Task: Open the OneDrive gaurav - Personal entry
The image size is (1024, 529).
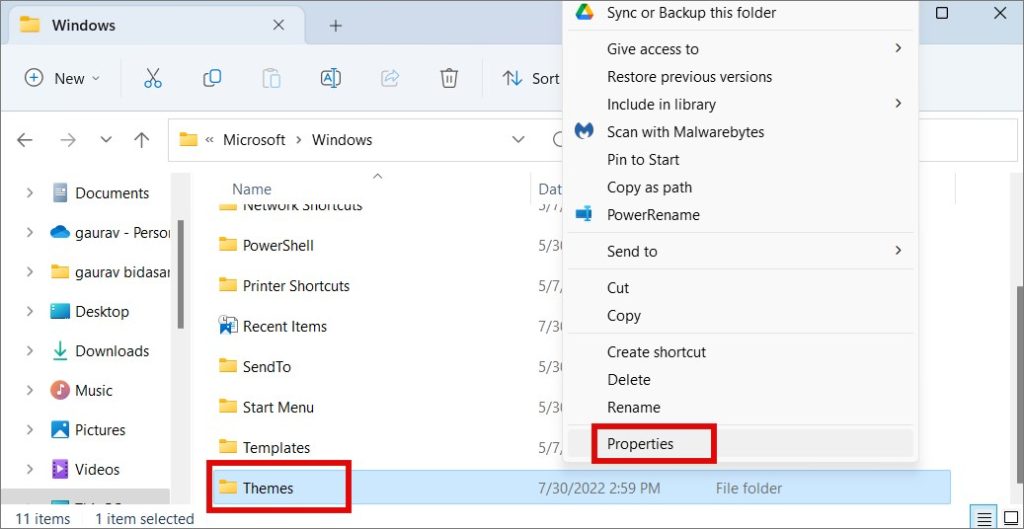Action: [110, 232]
